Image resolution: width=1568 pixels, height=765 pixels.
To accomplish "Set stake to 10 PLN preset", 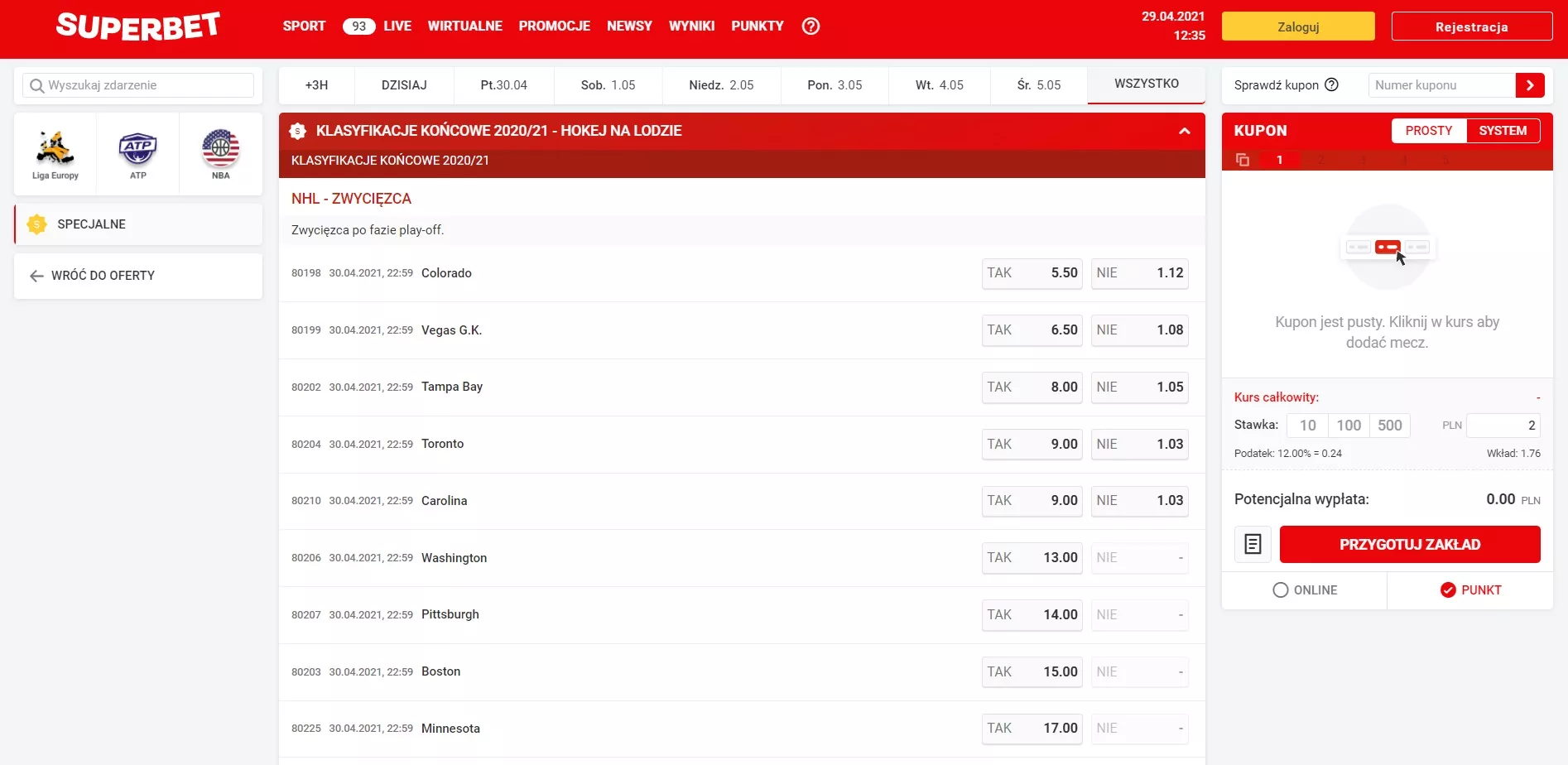I will point(1308,426).
